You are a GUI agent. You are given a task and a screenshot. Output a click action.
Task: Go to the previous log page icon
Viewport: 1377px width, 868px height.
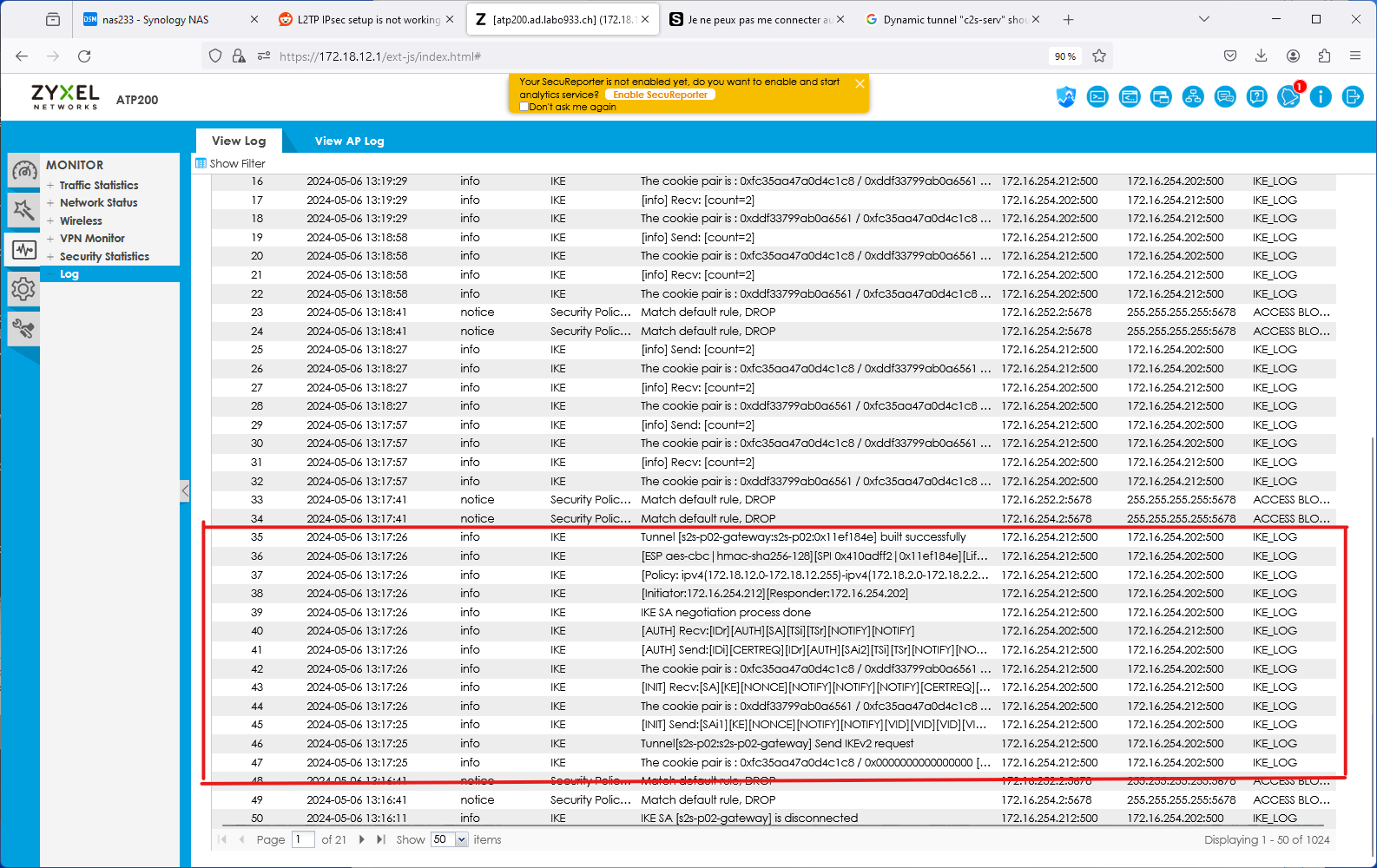pos(241,839)
